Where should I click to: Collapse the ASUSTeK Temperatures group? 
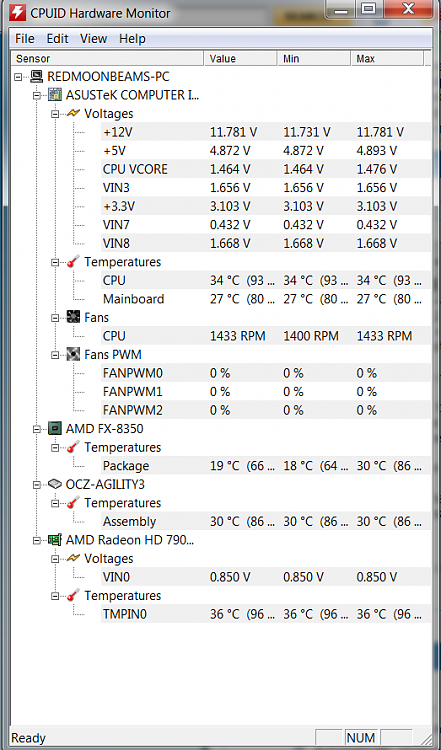tap(55, 262)
